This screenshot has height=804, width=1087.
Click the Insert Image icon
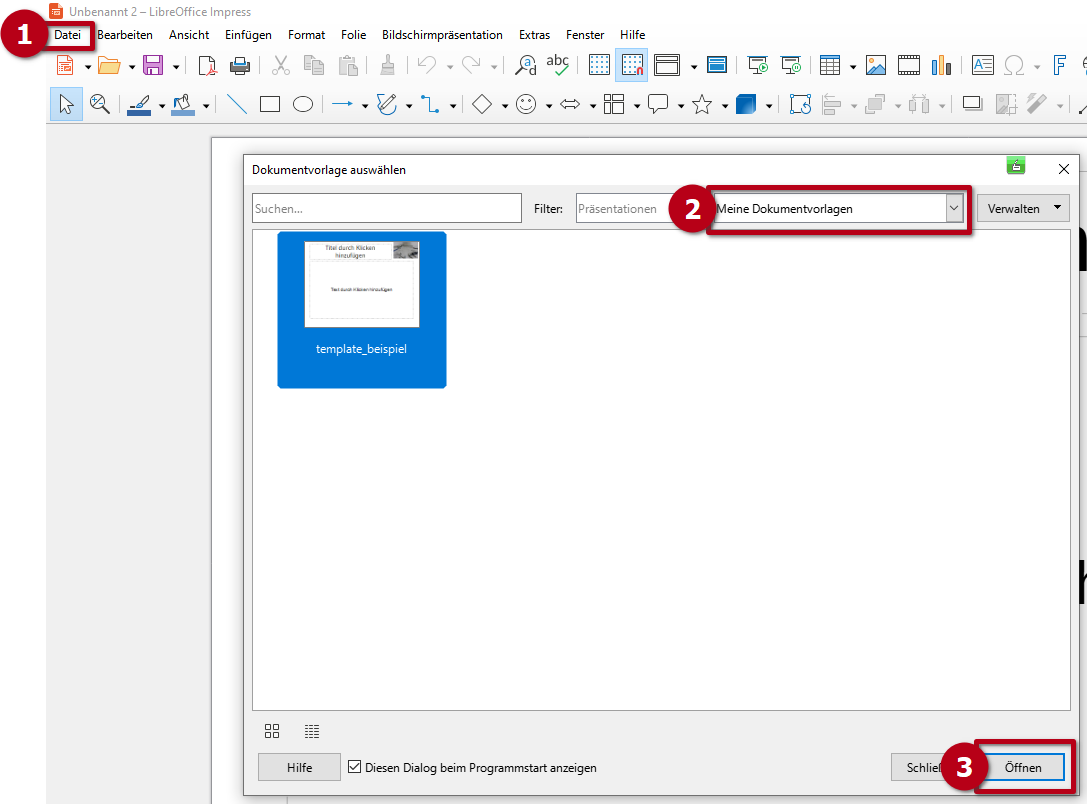click(x=876, y=66)
